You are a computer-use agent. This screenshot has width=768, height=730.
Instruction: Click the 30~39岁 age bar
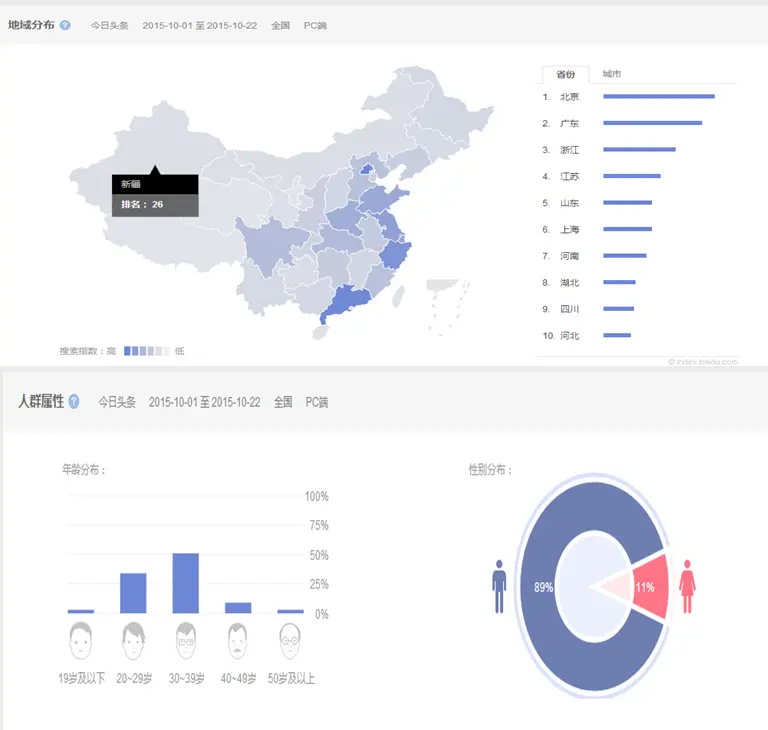pyautogui.click(x=186, y=583)
